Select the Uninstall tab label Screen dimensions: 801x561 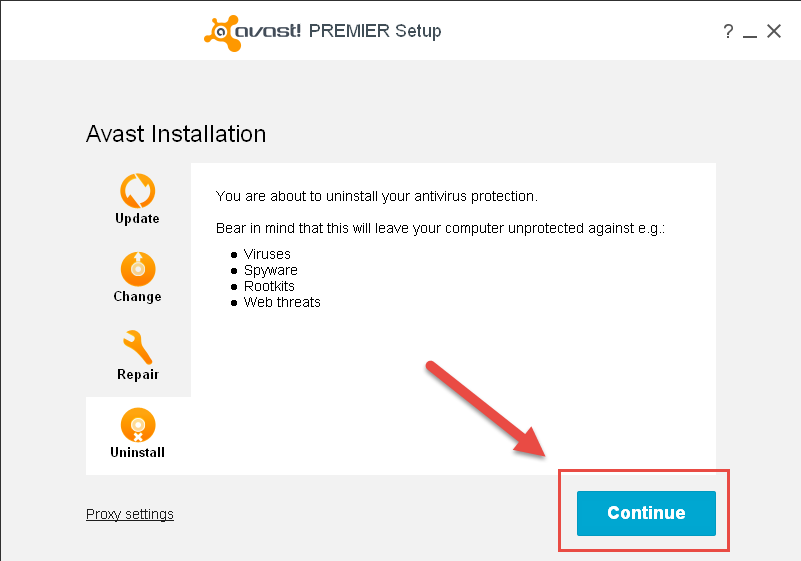(137, 452)
